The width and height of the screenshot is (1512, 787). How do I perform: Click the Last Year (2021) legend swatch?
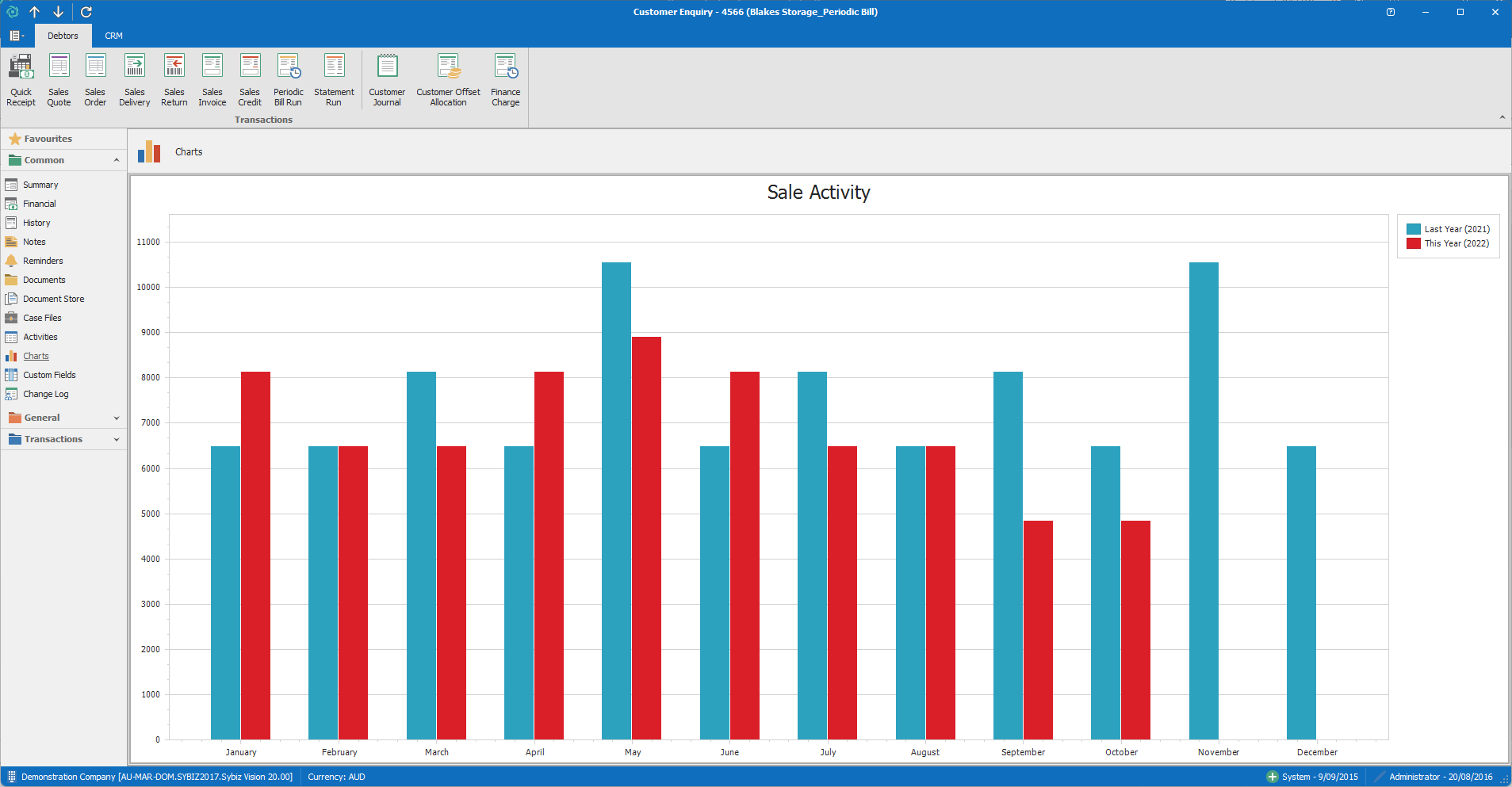(1413, 229)
